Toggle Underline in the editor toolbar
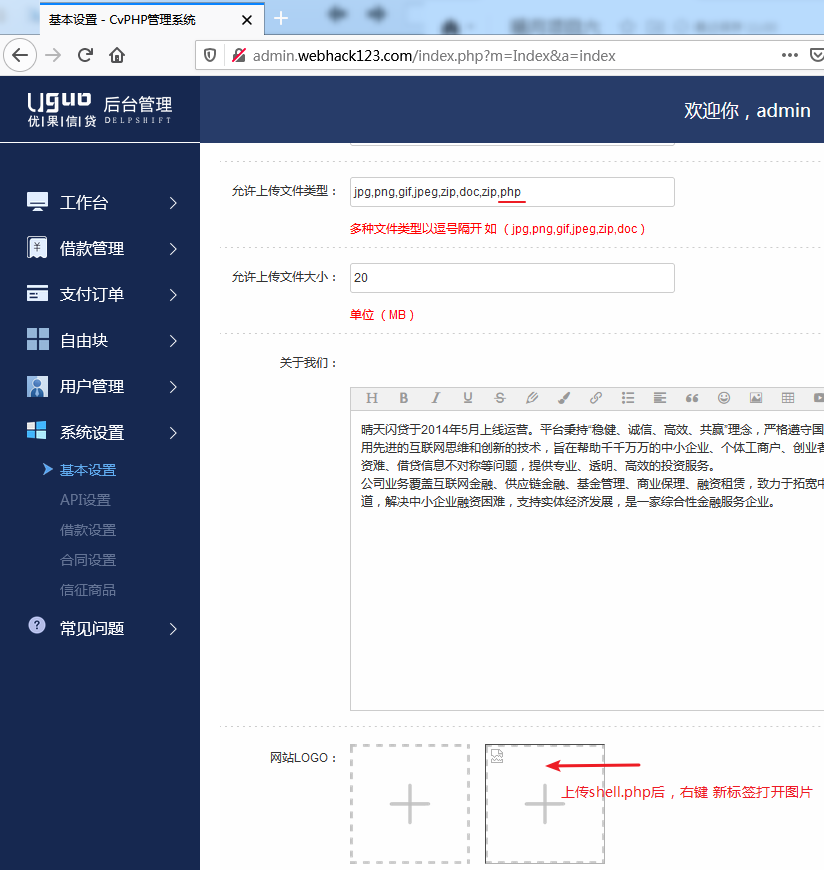824x870 pixels. coord(468,398)
